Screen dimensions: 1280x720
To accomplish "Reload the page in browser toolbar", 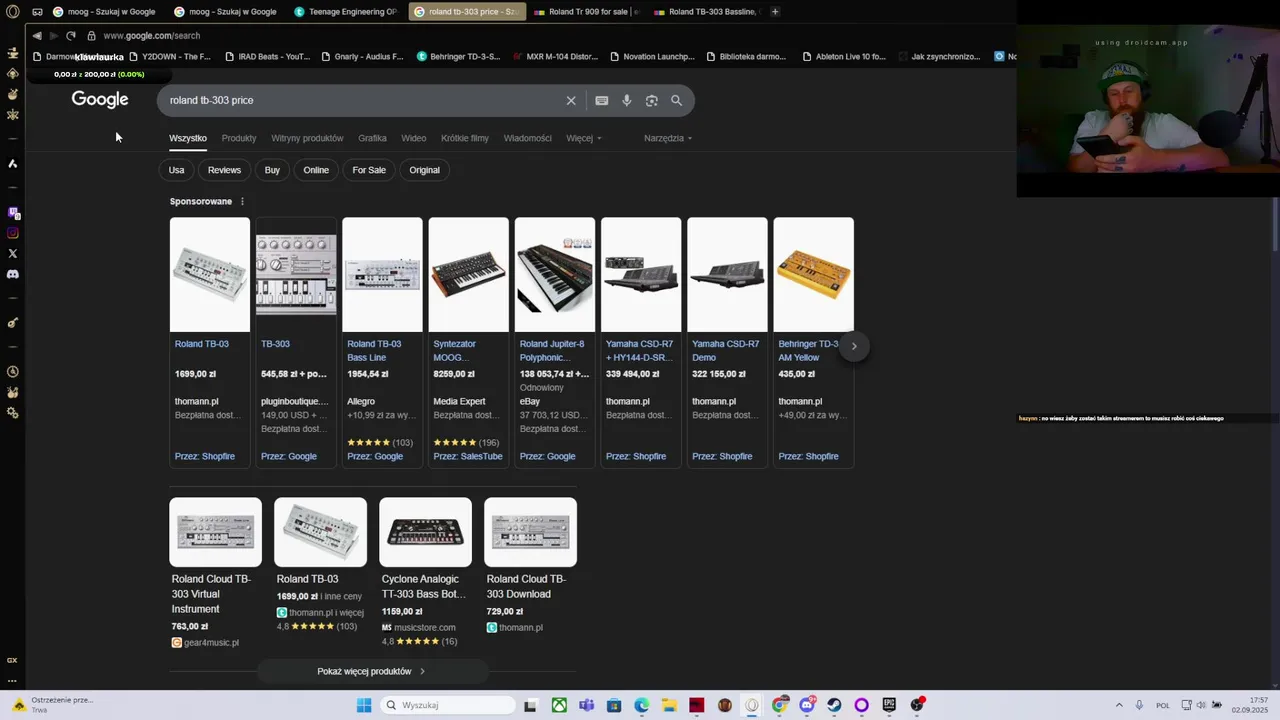I will pos(71,36).
